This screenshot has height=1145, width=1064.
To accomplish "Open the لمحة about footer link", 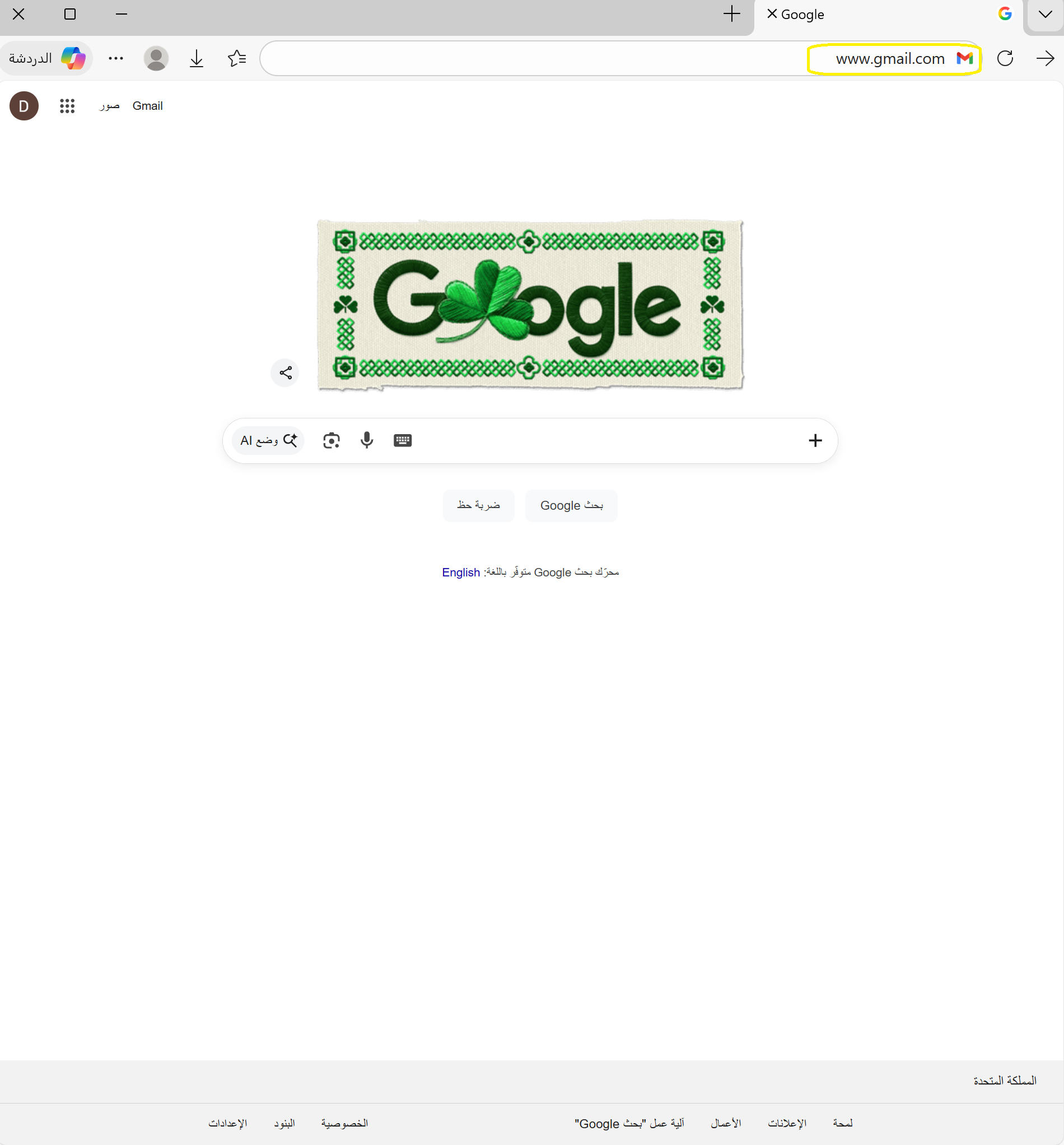I will (843, 1123).
